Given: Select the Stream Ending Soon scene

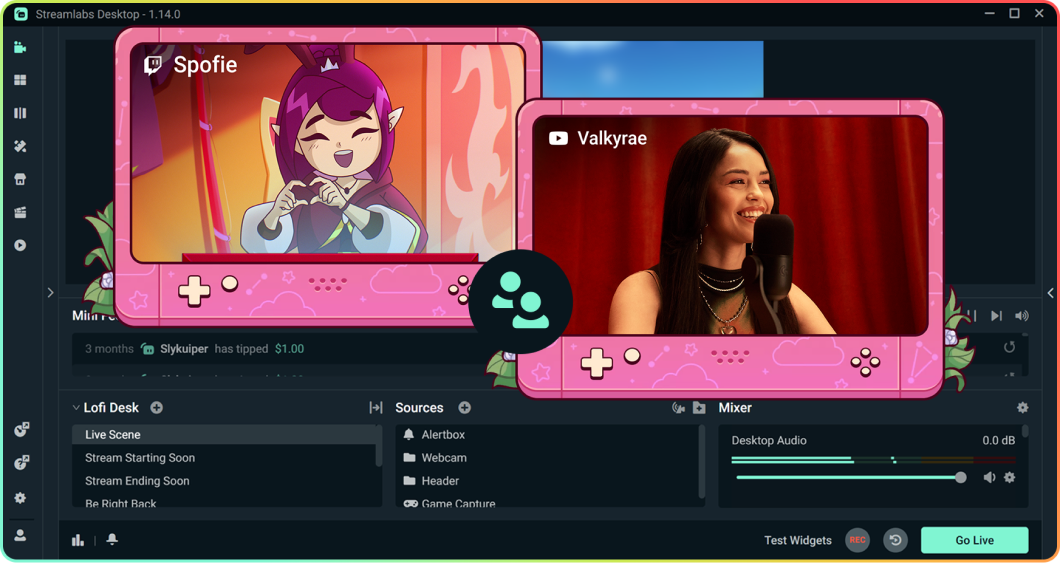Looking at the screenshot, I should pos(224,481).
